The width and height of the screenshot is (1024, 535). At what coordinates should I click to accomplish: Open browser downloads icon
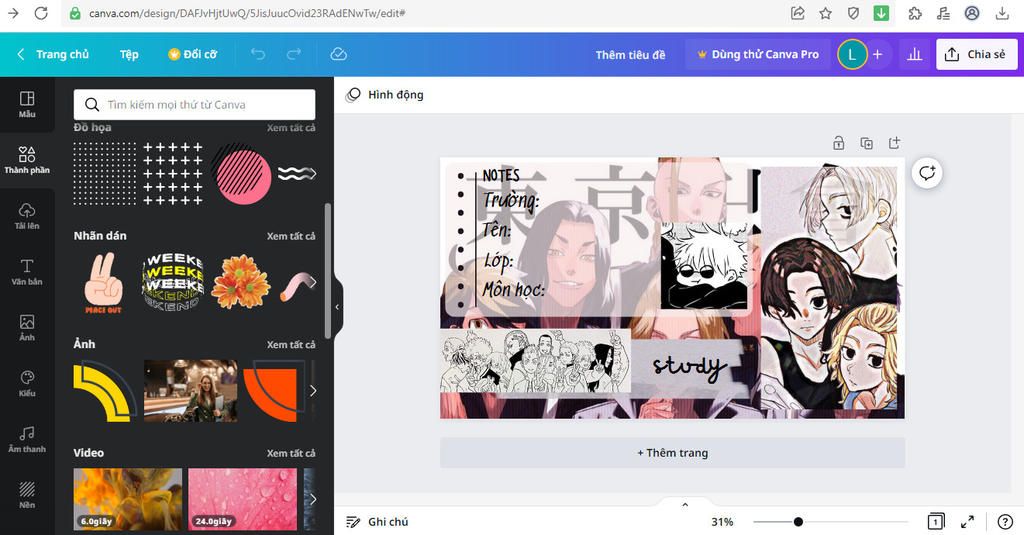(x=1002, y=13)
